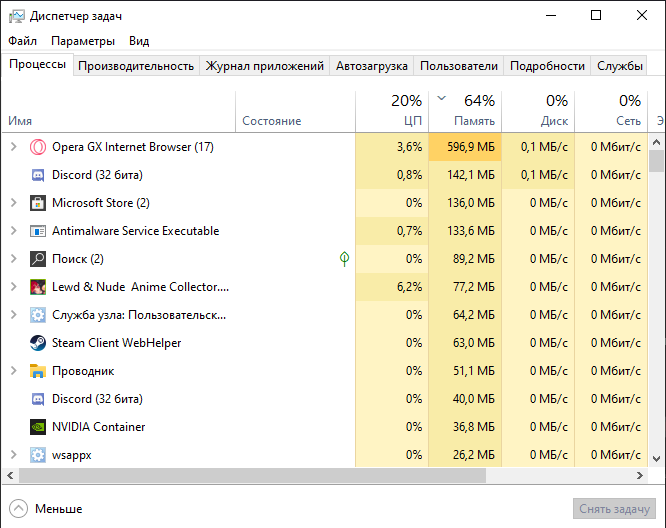Open the Файл menu
666x528 pixels.
click(23, 41)
